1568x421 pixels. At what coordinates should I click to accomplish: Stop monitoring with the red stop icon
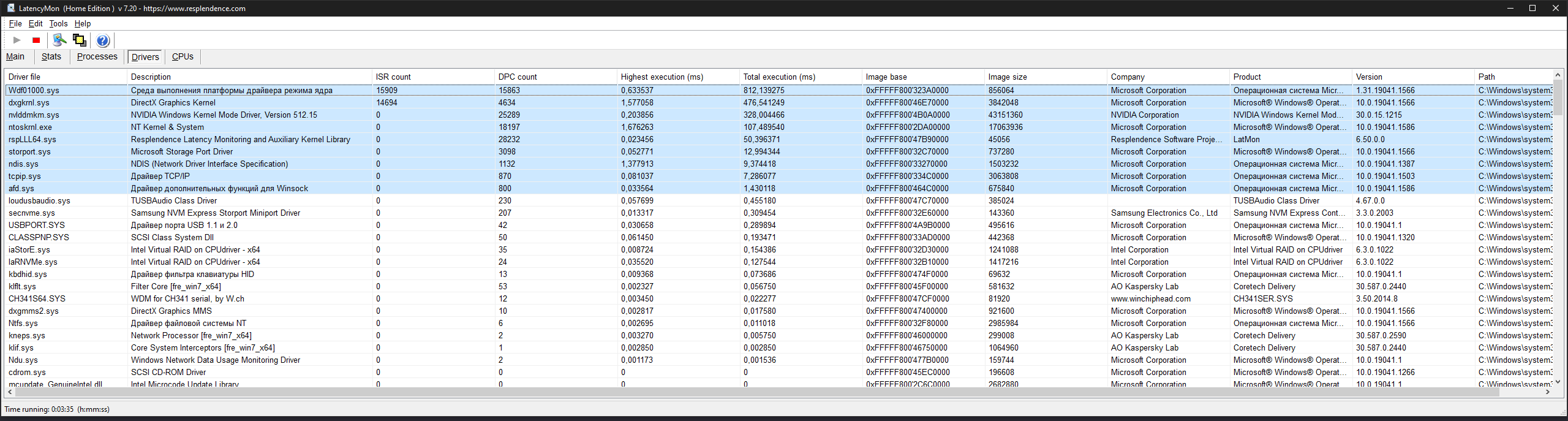click(36, 40)
